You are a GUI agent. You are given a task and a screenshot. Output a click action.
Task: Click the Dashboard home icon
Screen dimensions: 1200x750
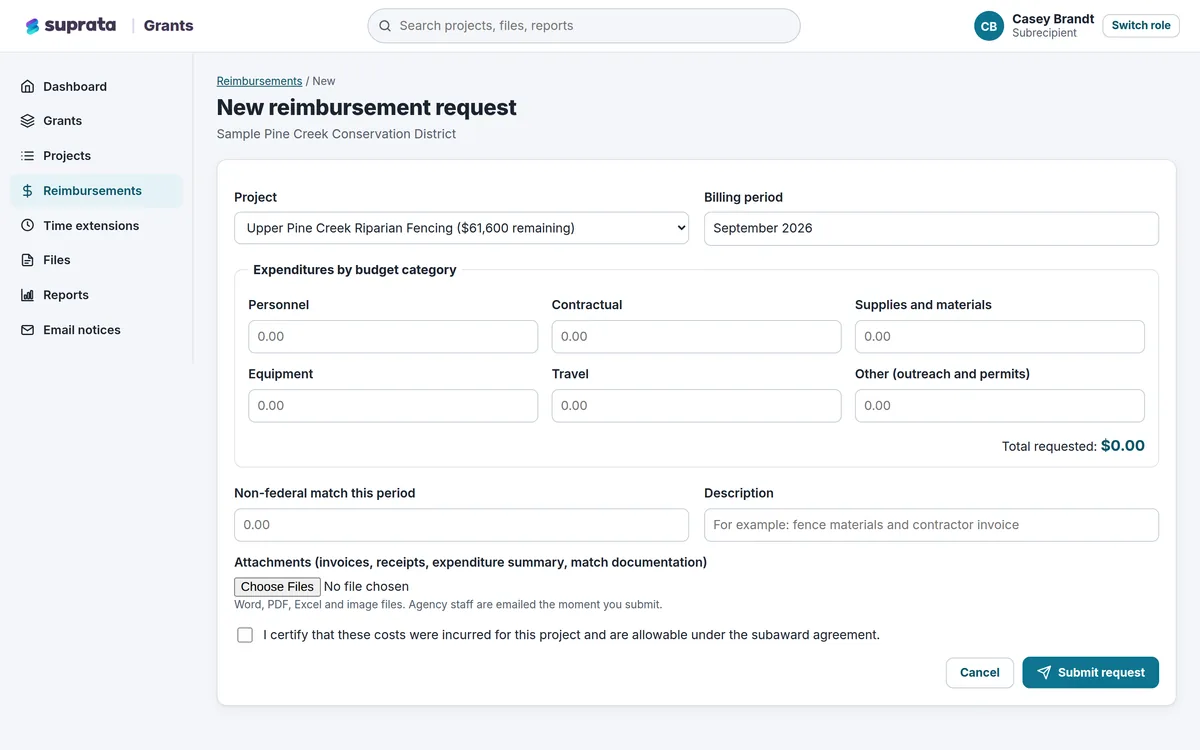[27, 87]
